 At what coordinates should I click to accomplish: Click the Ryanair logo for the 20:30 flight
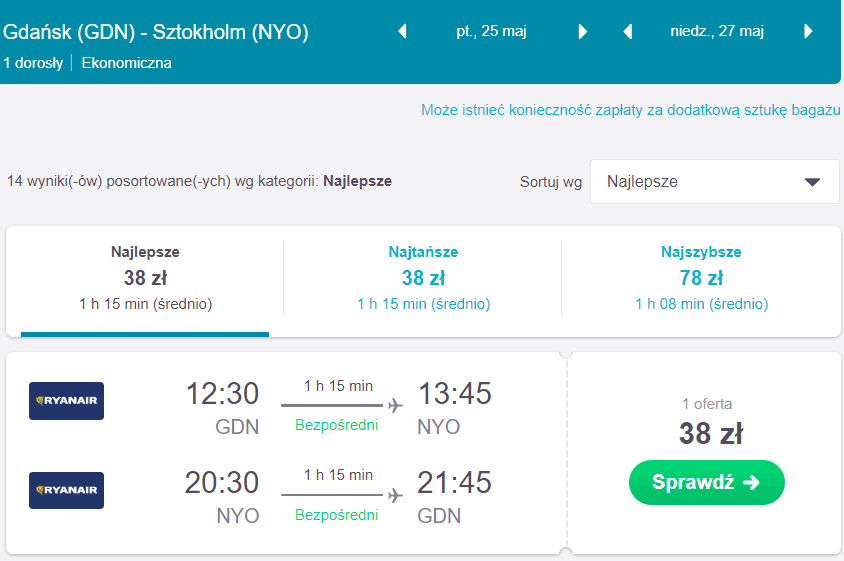66,490
